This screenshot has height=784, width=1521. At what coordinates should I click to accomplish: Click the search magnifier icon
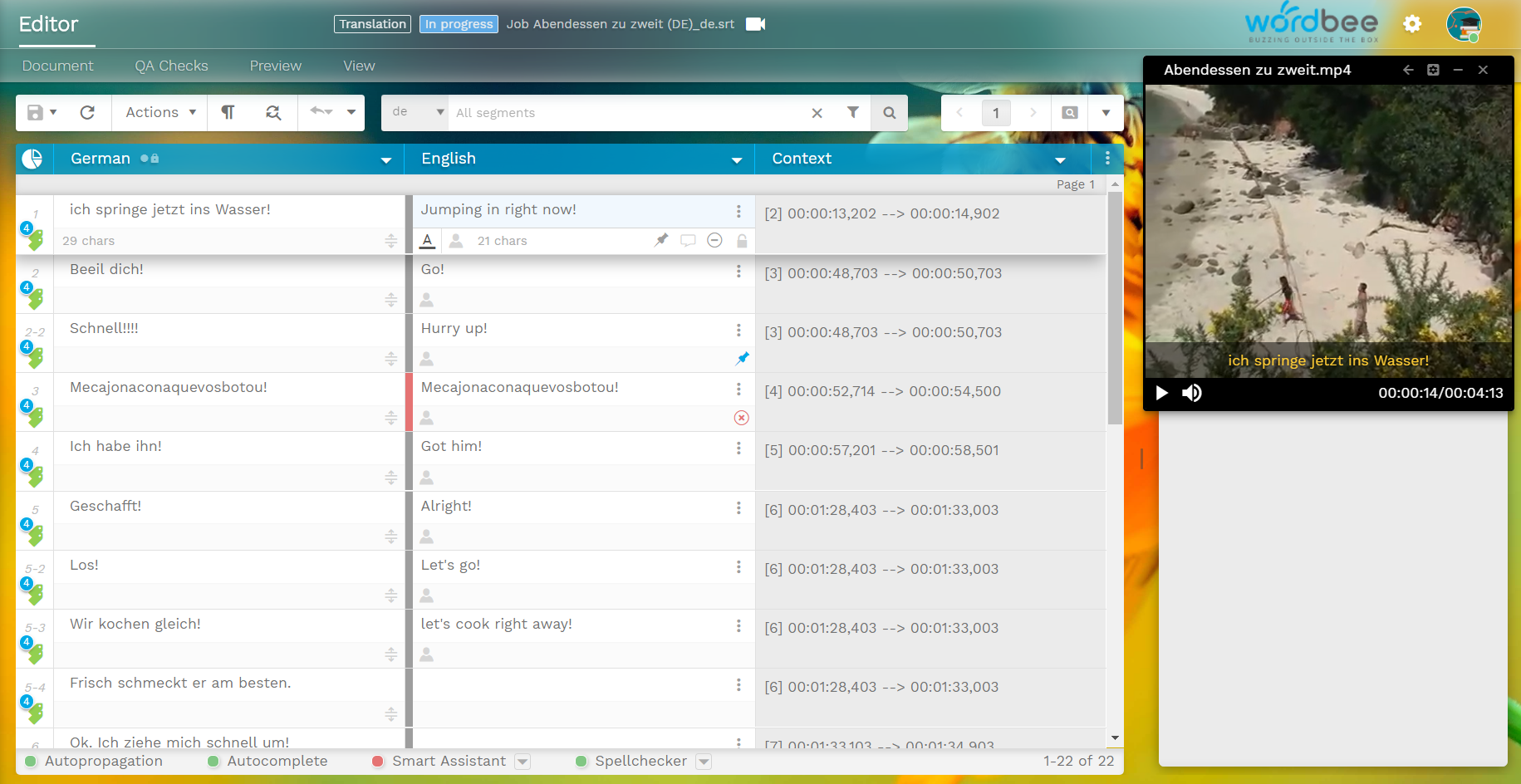pyautogui.click(x=890, y=112)
